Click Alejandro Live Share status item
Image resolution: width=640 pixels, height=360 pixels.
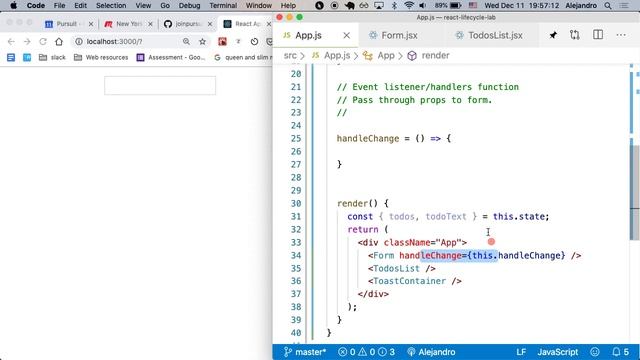(x=431, y=352)
